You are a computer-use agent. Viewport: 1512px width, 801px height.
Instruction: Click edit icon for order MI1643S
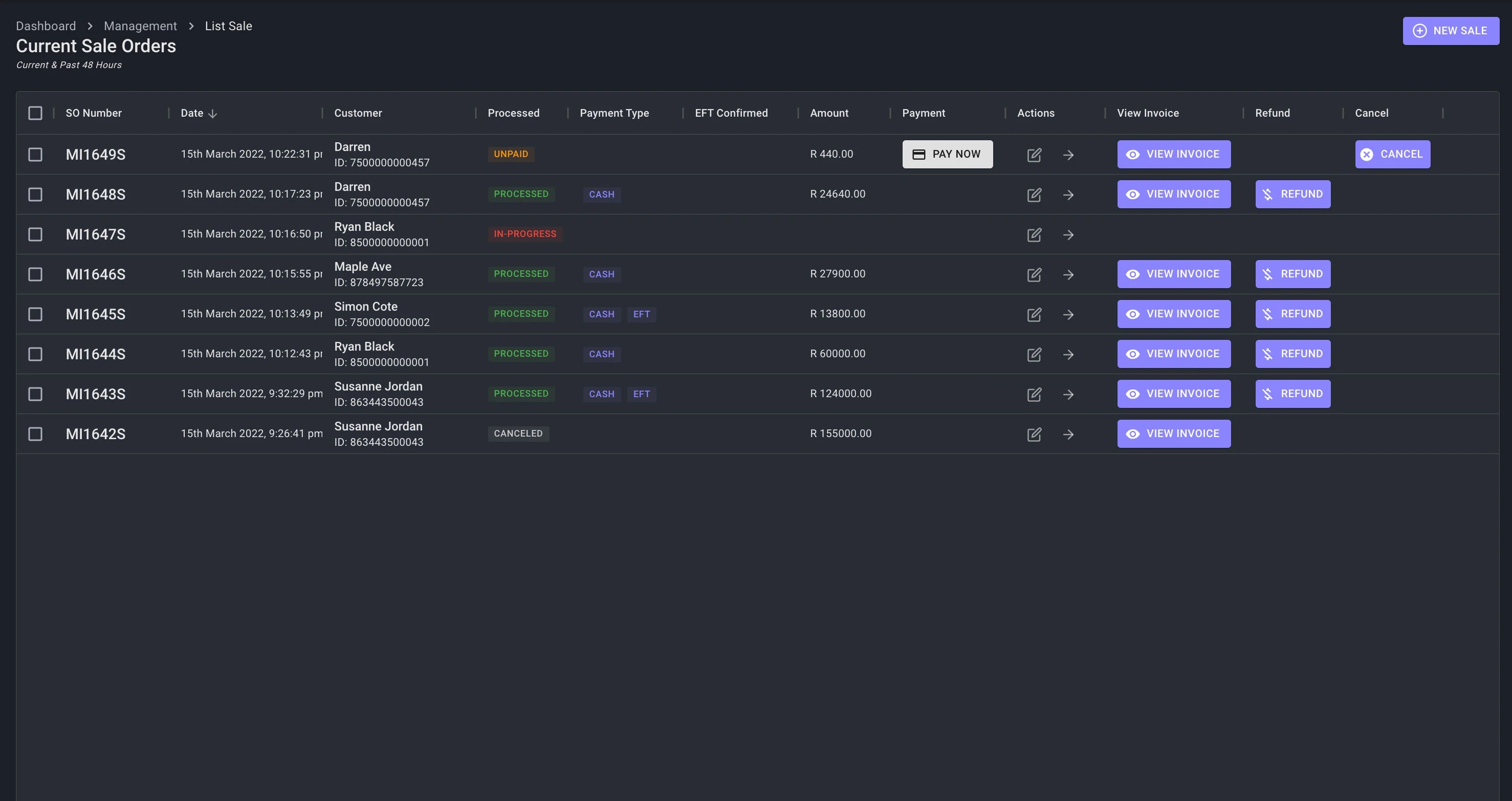coord(1034,395)
